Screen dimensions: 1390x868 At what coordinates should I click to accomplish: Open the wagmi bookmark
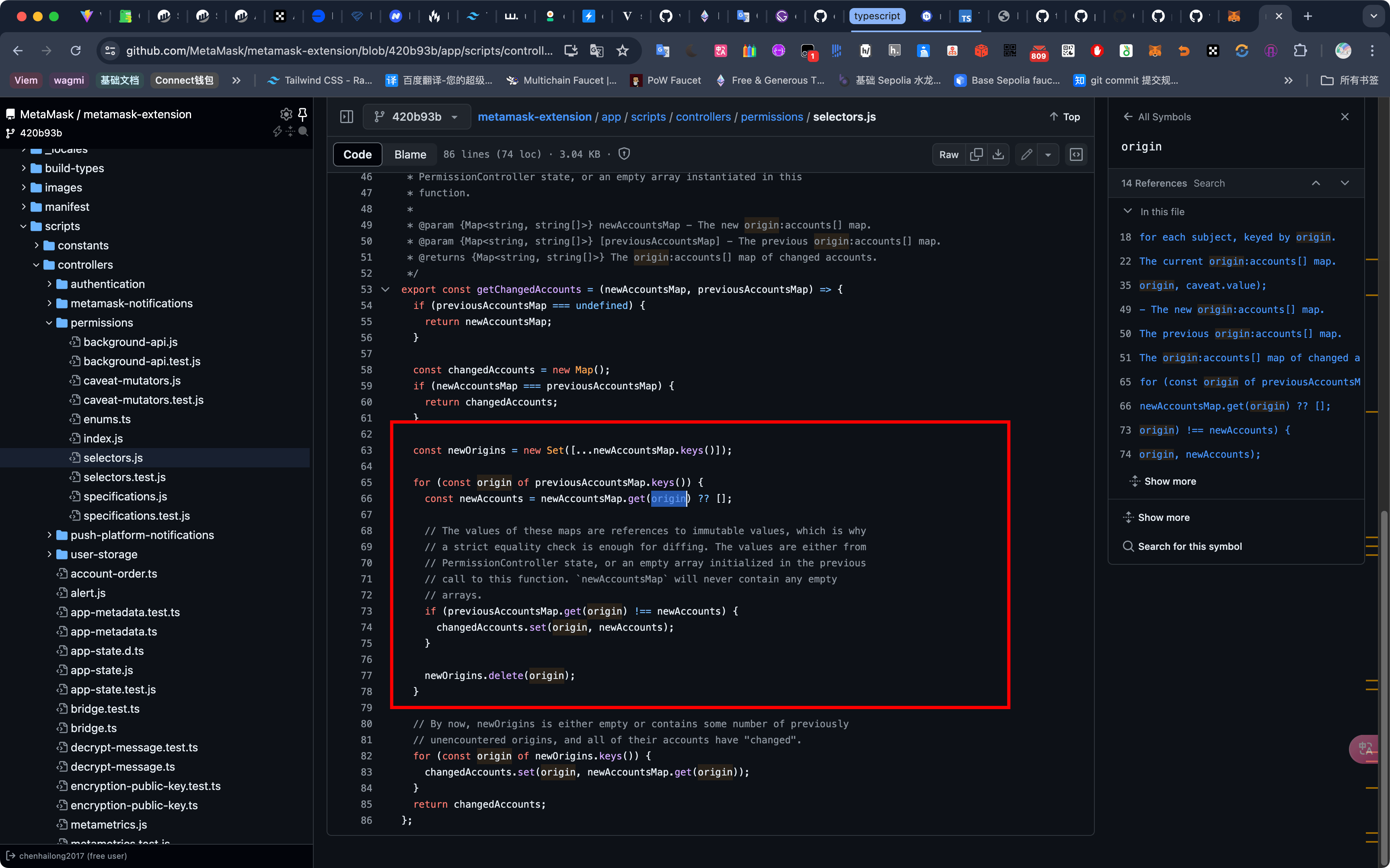[x=68, y=80]
